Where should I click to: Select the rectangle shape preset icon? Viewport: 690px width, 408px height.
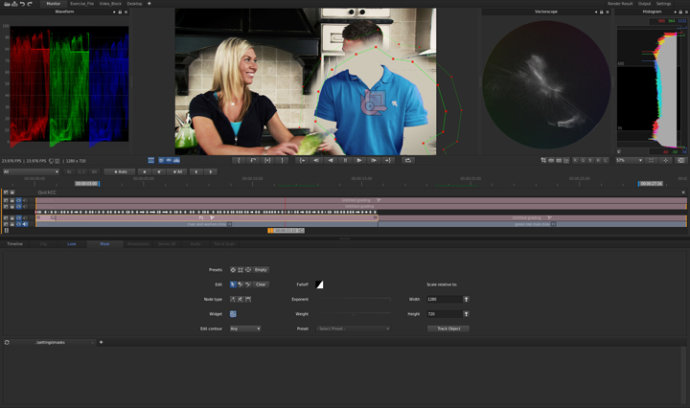coord(240,269)
